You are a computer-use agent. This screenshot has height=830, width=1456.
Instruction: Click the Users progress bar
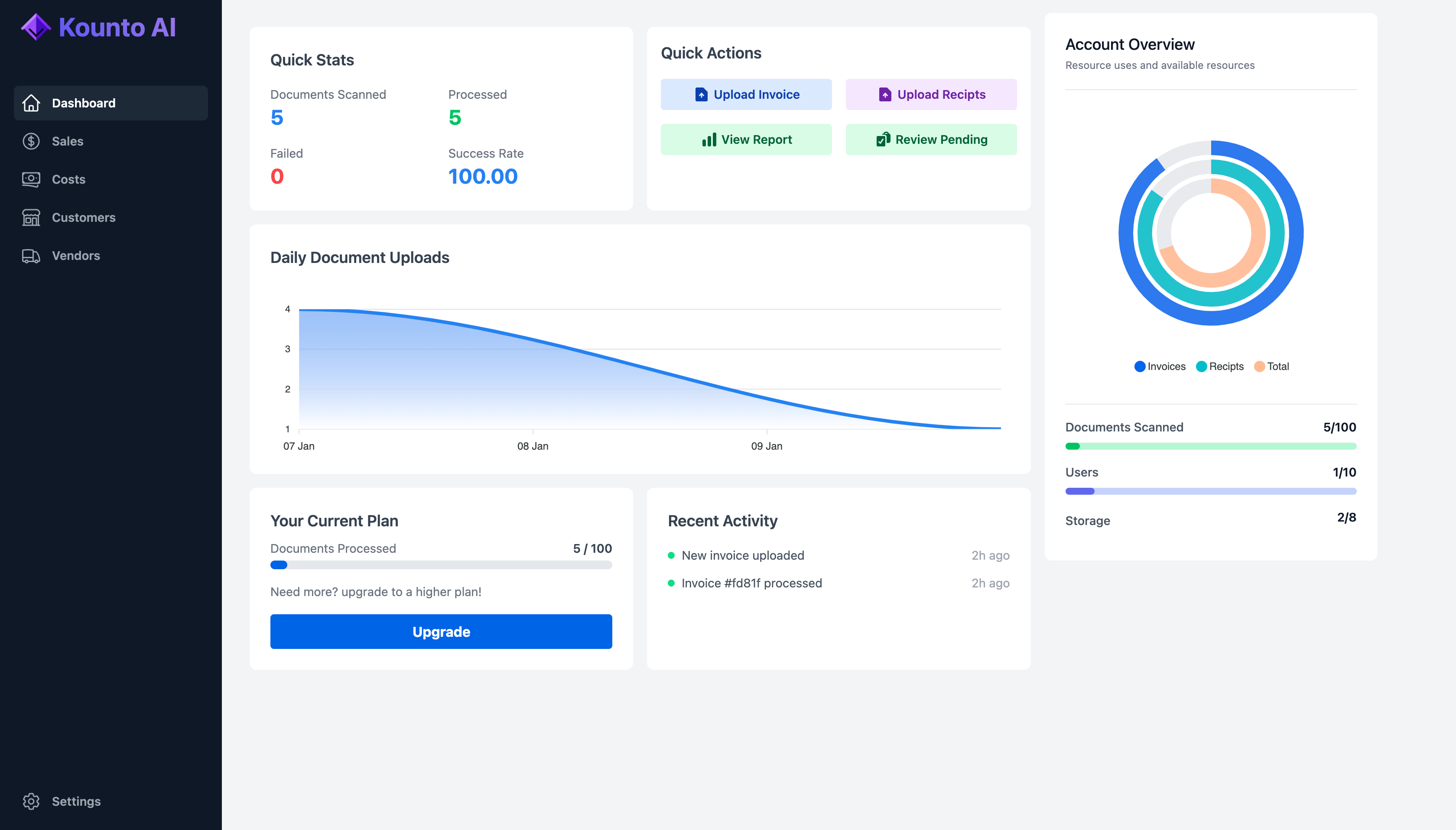click(1210, 491)
